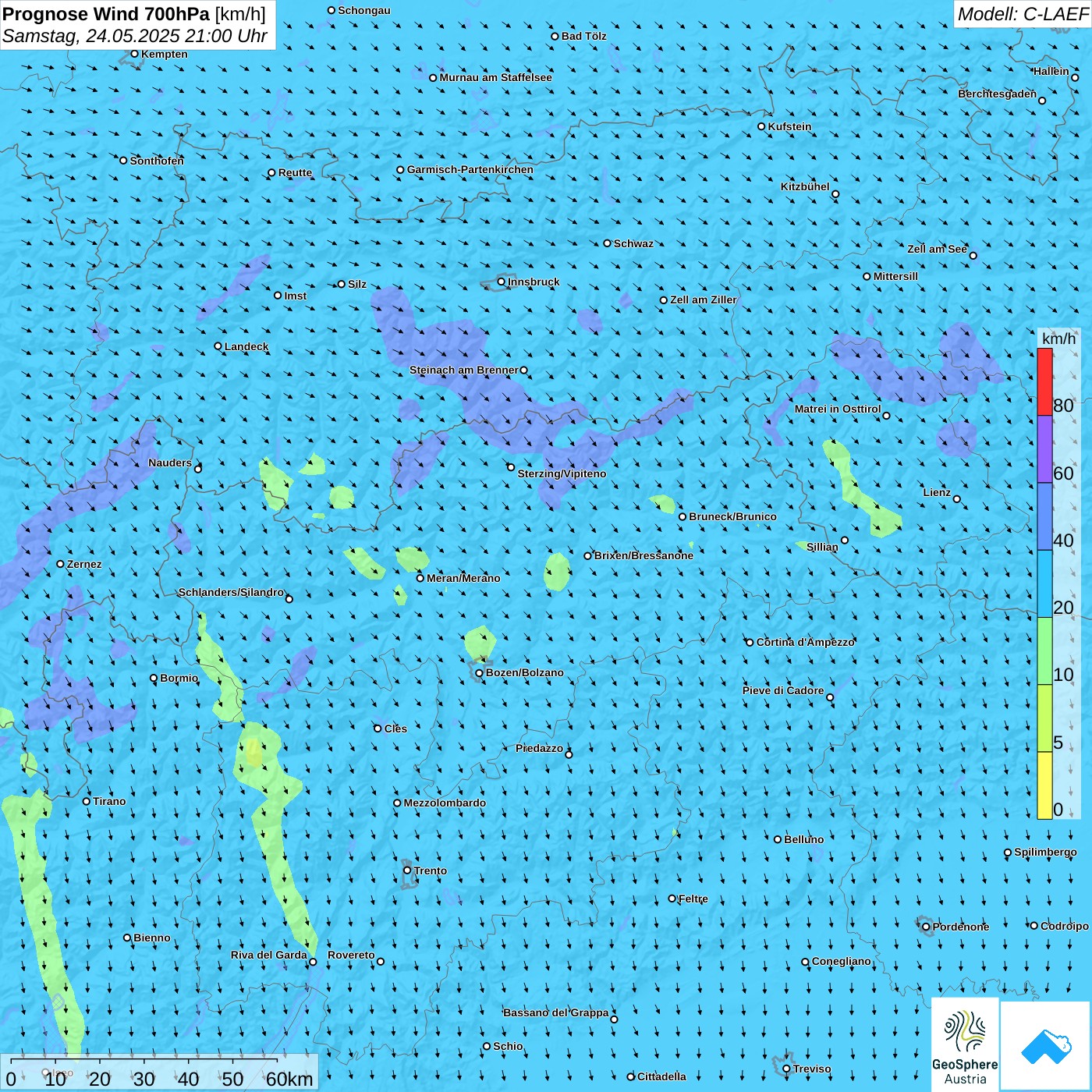Click the Zell am Ziller label
This screenshot has width=1092, height=1092.
click(704, 300)
